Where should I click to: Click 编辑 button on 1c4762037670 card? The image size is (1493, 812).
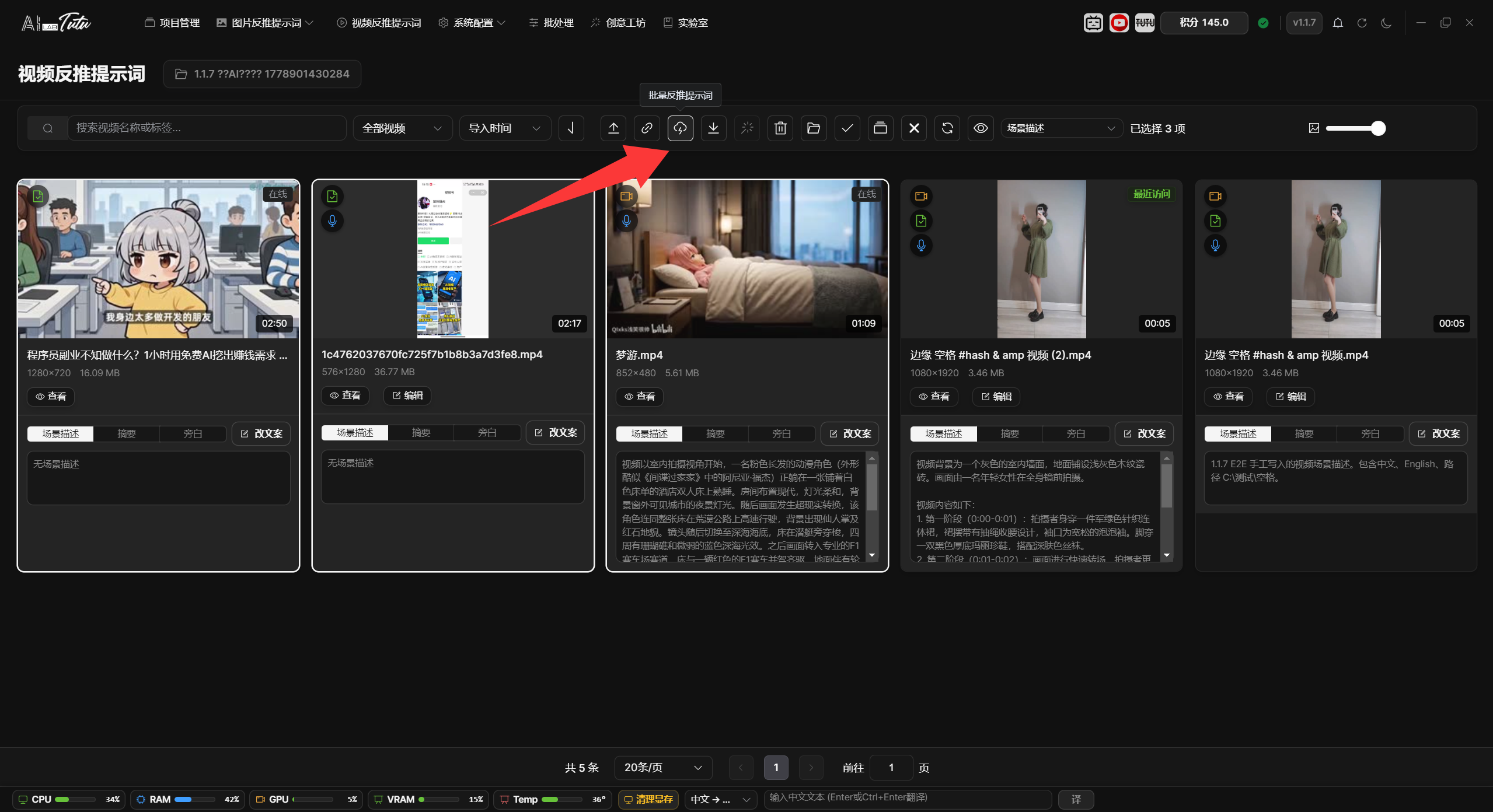(407, 395)
